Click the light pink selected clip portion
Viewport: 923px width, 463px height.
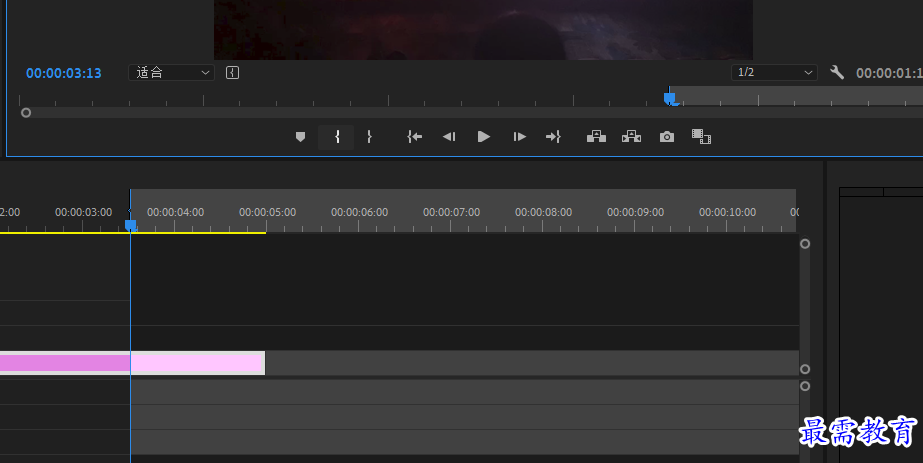point(197,363)
